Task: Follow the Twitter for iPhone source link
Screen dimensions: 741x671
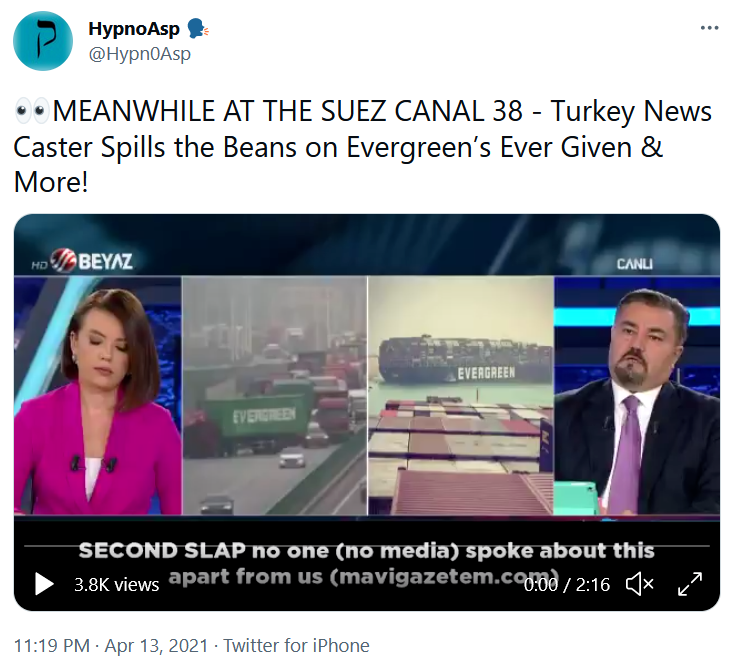Action: point(296,645)
